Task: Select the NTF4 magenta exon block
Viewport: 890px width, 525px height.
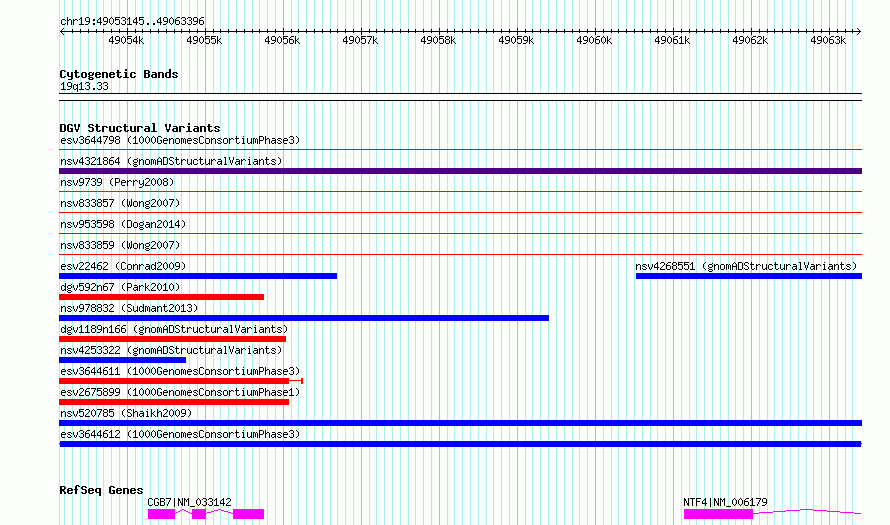Action: point(719,514)
